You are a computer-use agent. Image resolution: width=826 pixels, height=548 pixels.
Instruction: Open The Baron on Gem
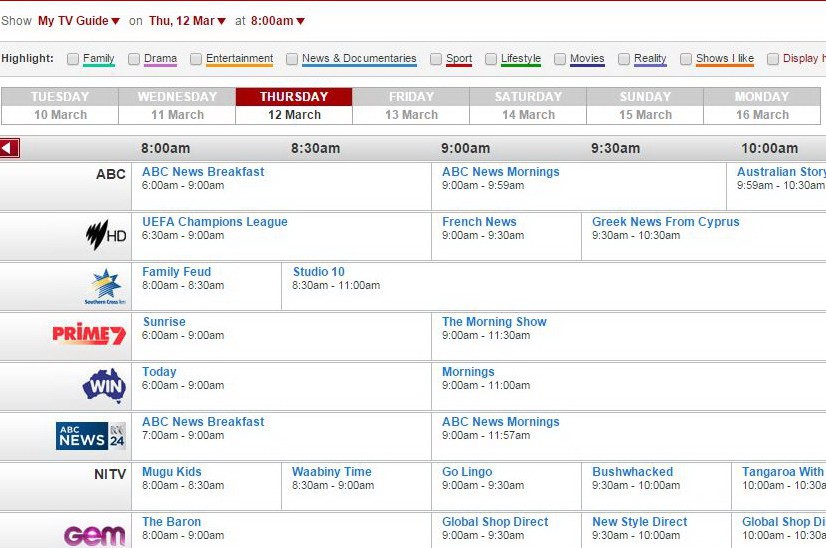(x=171, y=522)
